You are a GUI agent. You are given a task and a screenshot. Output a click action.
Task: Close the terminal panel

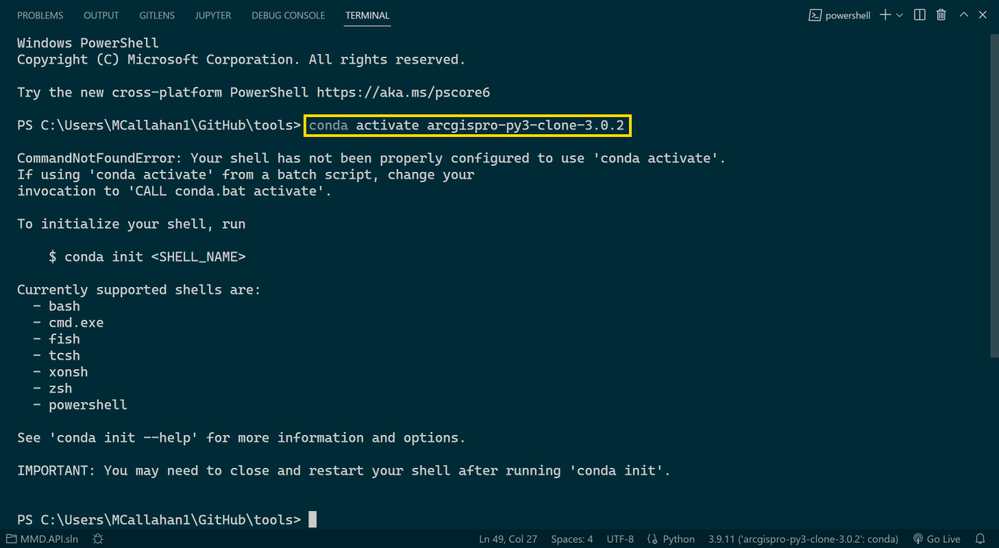pos(983,15)
